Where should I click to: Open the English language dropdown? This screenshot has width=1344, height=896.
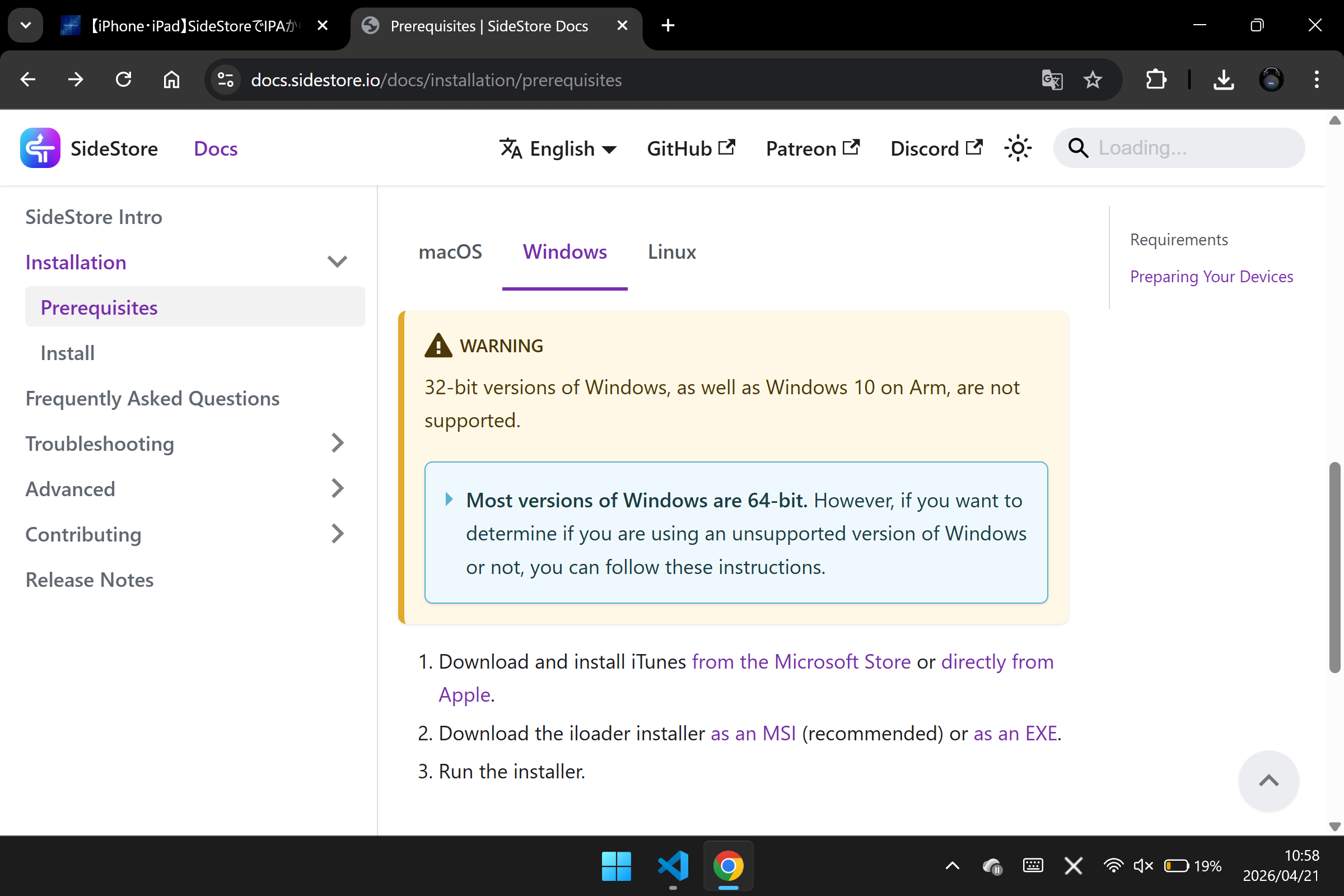(558, 148)
